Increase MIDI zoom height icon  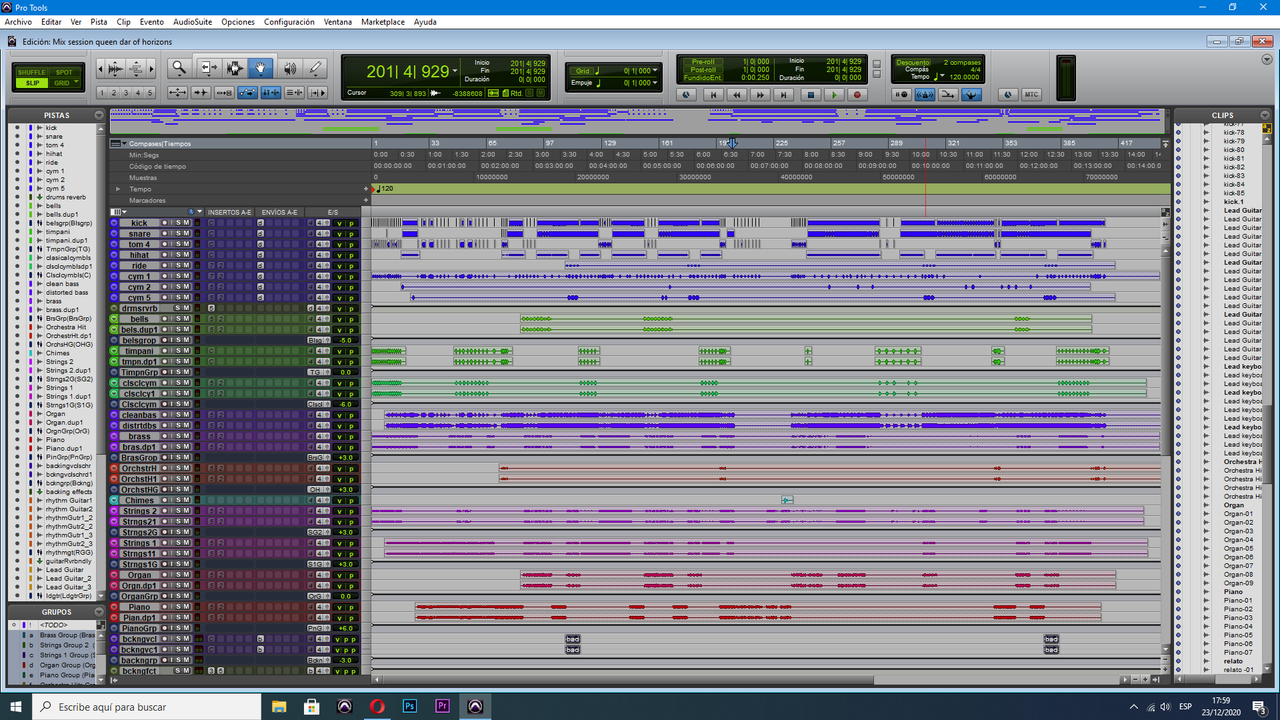pos(137,68)
